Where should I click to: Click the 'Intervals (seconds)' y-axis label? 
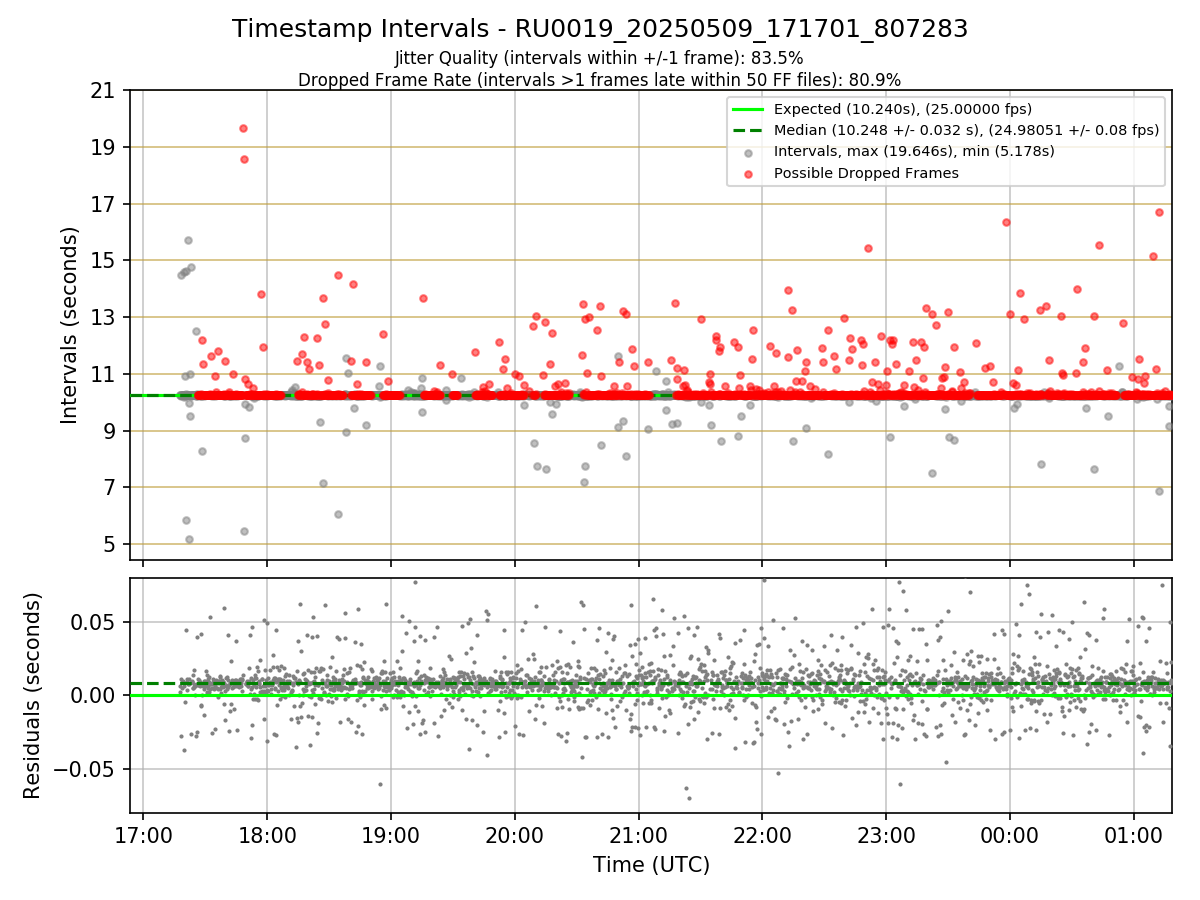click(x=69, y=324)
